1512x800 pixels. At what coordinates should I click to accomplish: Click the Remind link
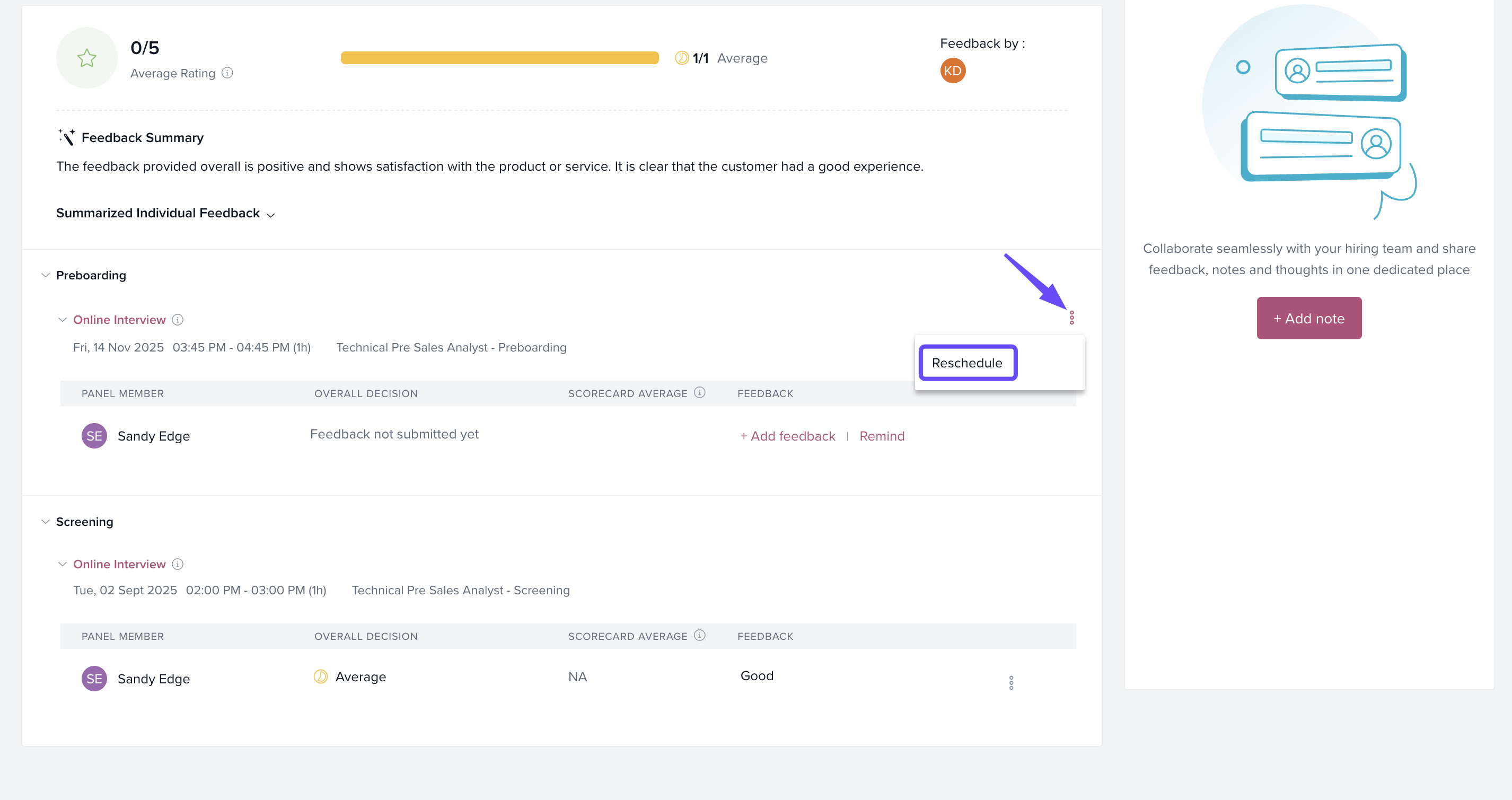[x=882, y=436]
